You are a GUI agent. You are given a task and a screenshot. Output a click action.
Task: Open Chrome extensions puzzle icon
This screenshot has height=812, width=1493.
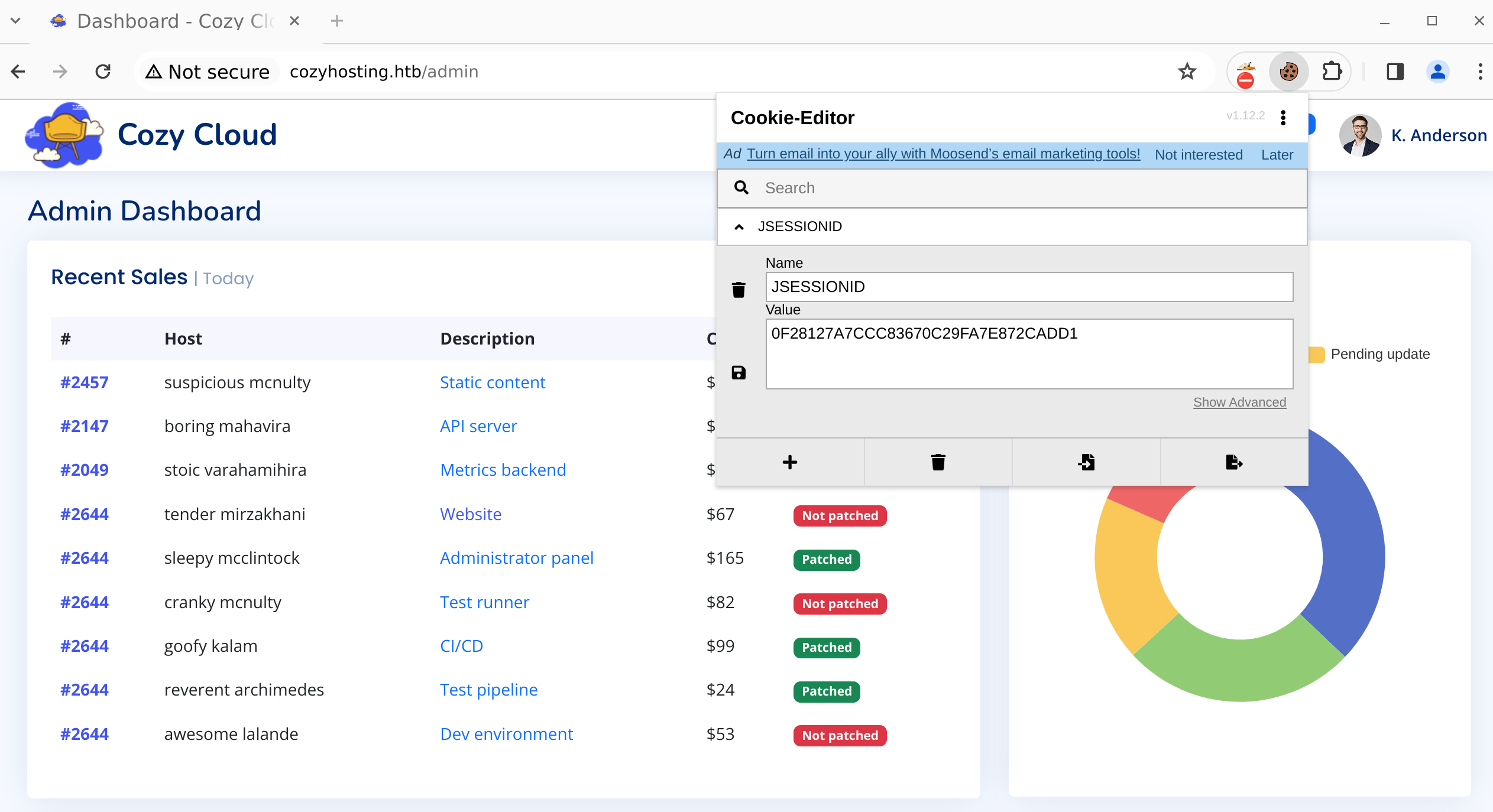click(1332, 72)
